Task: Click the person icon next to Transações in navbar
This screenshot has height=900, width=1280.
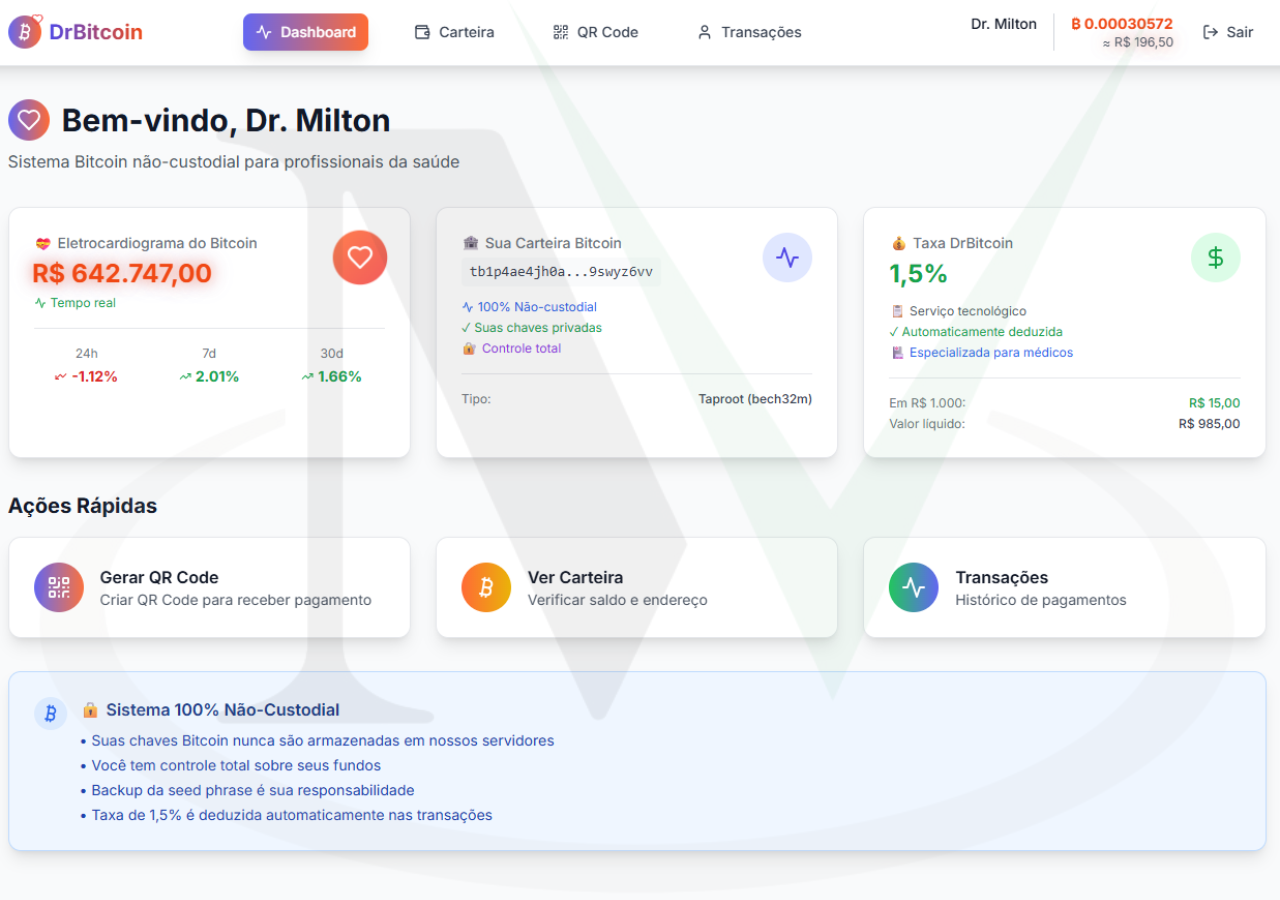Action: click(703, 32)
